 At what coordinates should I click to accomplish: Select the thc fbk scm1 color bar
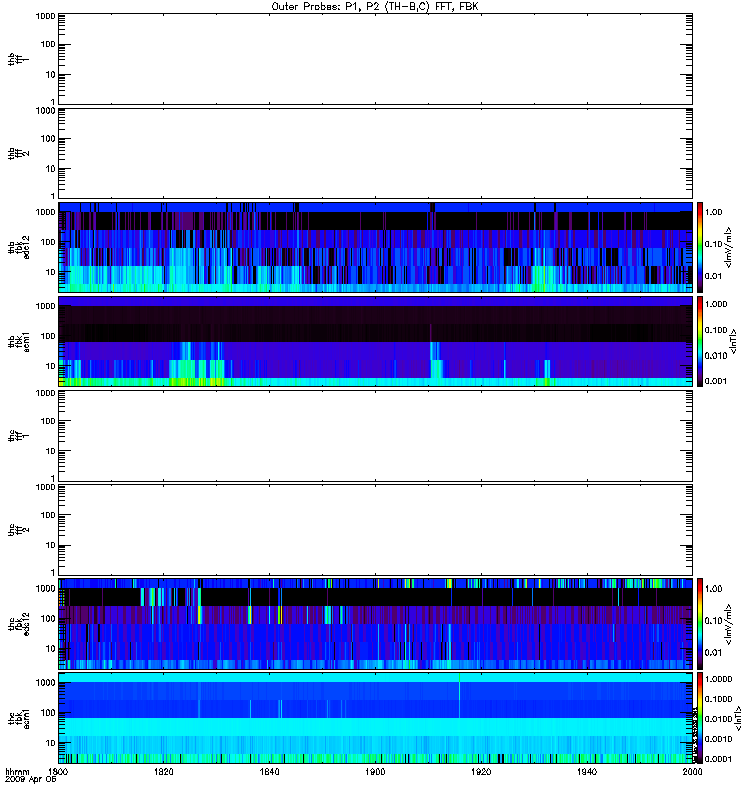(700, 718)
